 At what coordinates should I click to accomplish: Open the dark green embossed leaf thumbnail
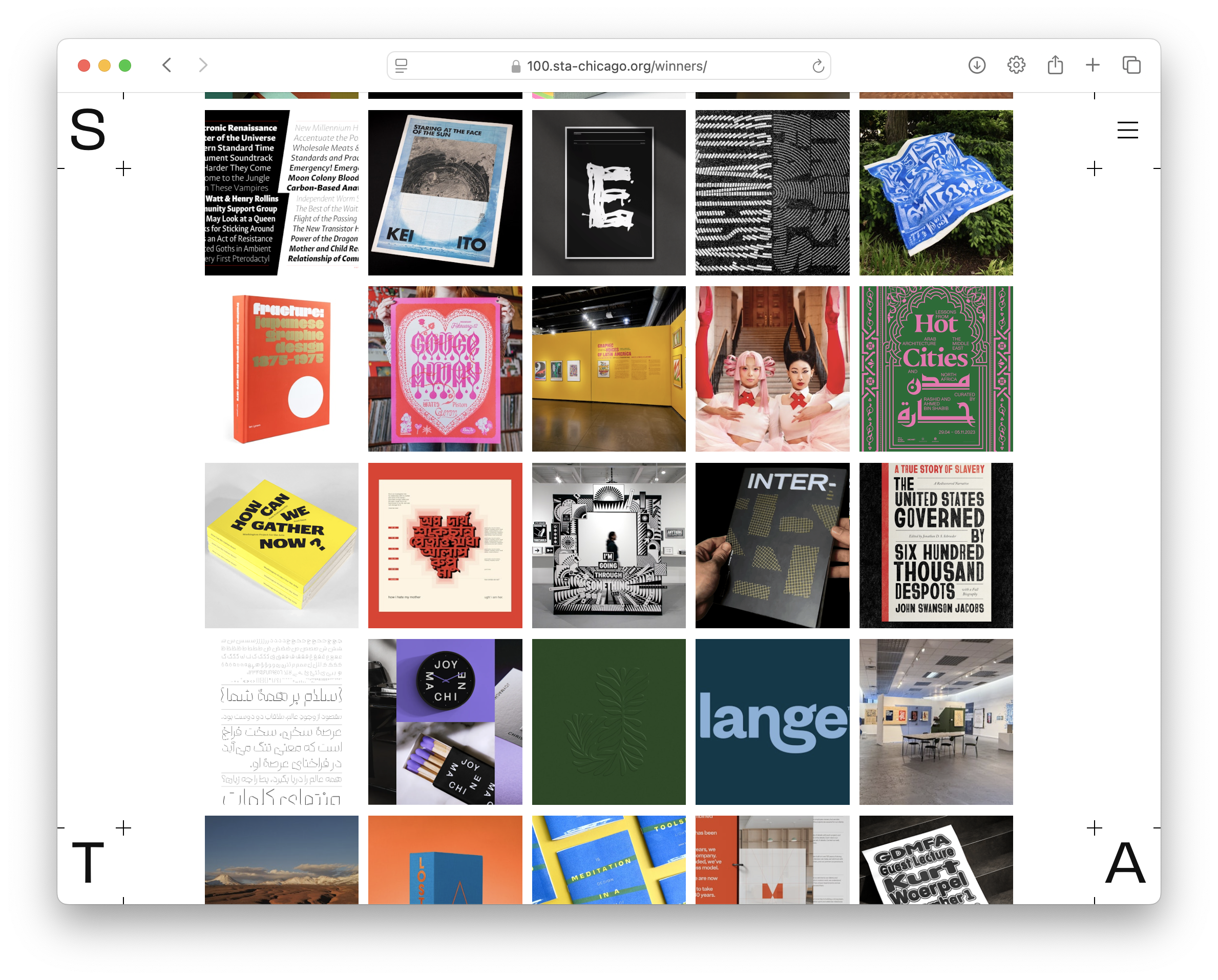(x=608, y=722)
